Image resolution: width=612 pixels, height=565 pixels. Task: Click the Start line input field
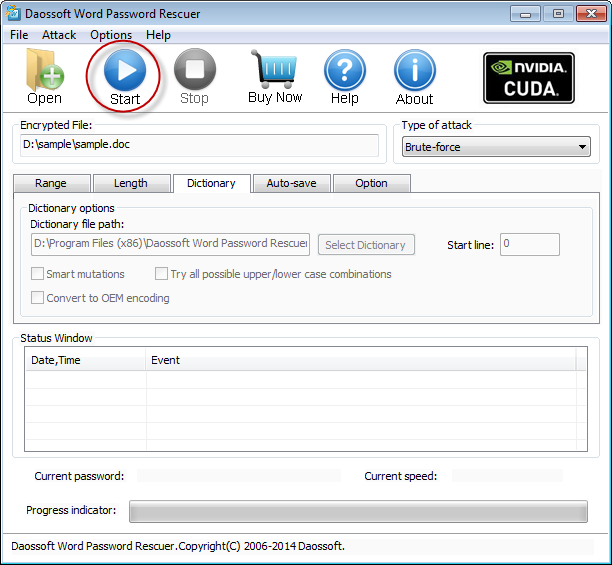[530, 244]
